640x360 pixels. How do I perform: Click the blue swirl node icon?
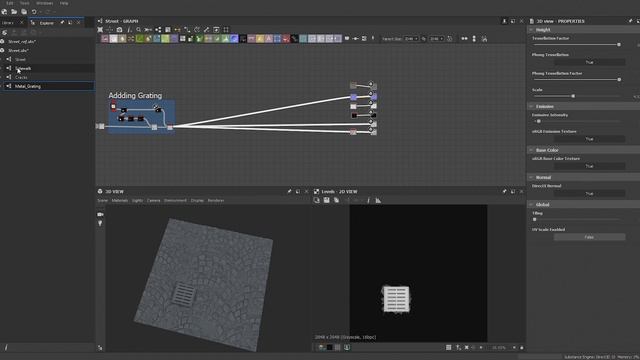[x=234, y=39]
